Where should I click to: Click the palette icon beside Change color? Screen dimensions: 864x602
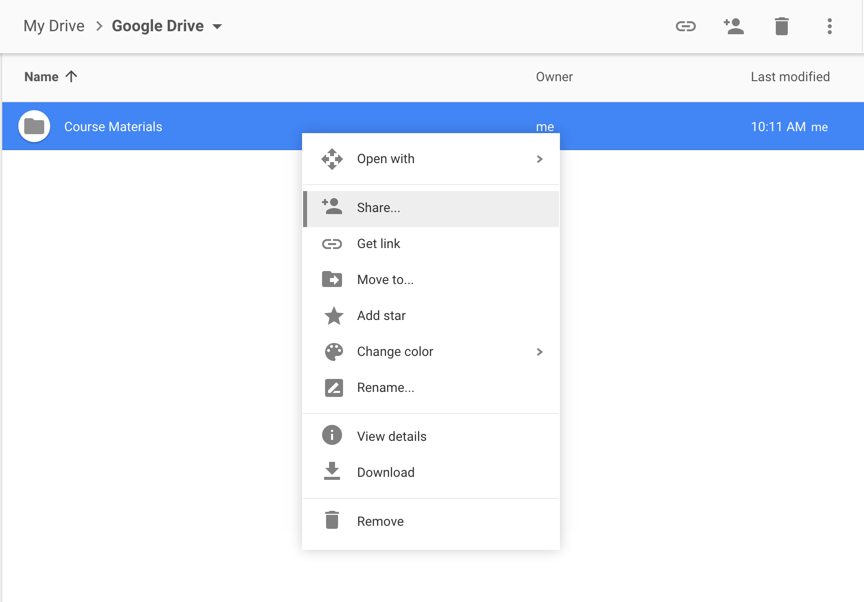click(333, 351)
